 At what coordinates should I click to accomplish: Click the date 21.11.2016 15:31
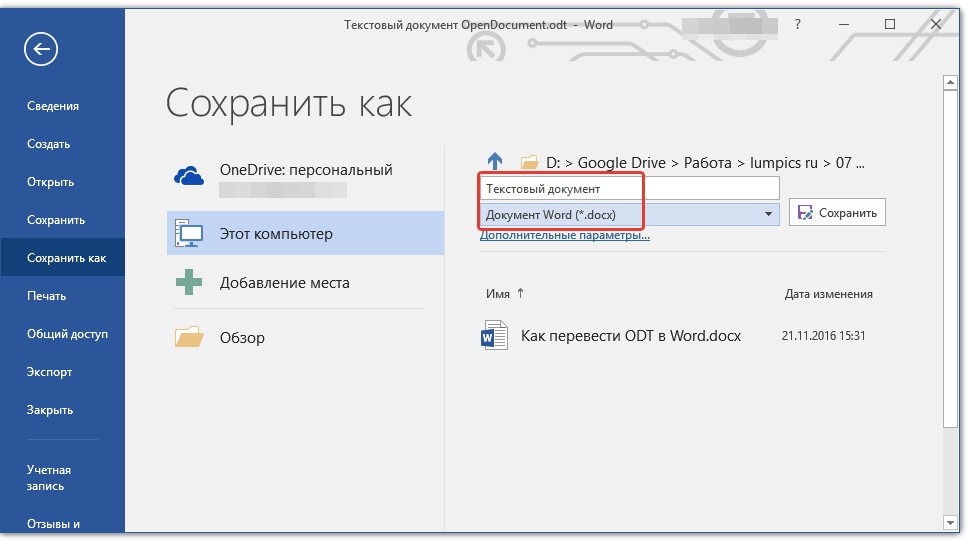point(824,335)
